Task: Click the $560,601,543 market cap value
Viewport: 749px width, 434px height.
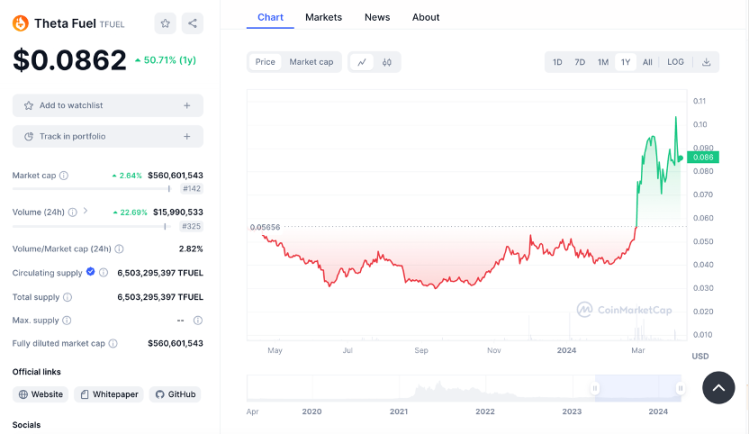Action: [175, 176]
